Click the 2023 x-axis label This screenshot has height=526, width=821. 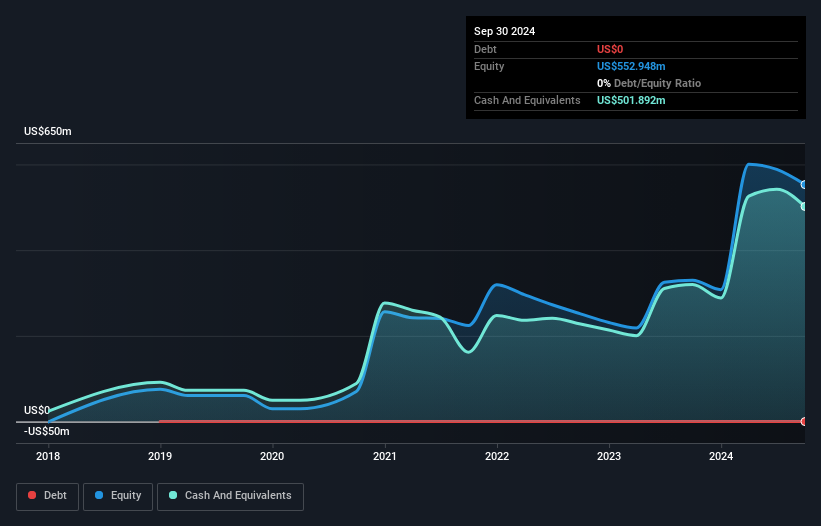coord(609,456)
